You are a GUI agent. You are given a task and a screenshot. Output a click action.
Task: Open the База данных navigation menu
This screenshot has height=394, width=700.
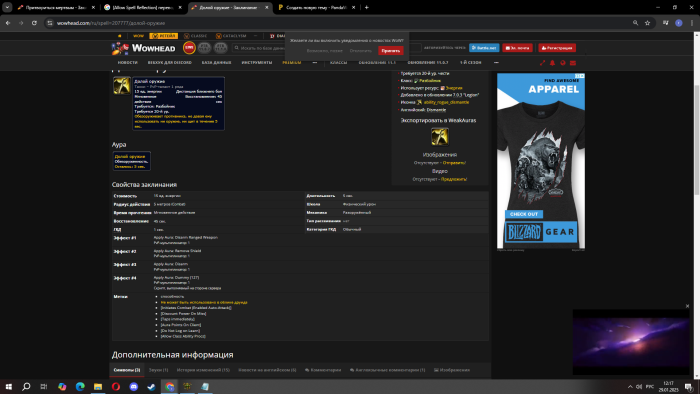click(x=216, y=62)
